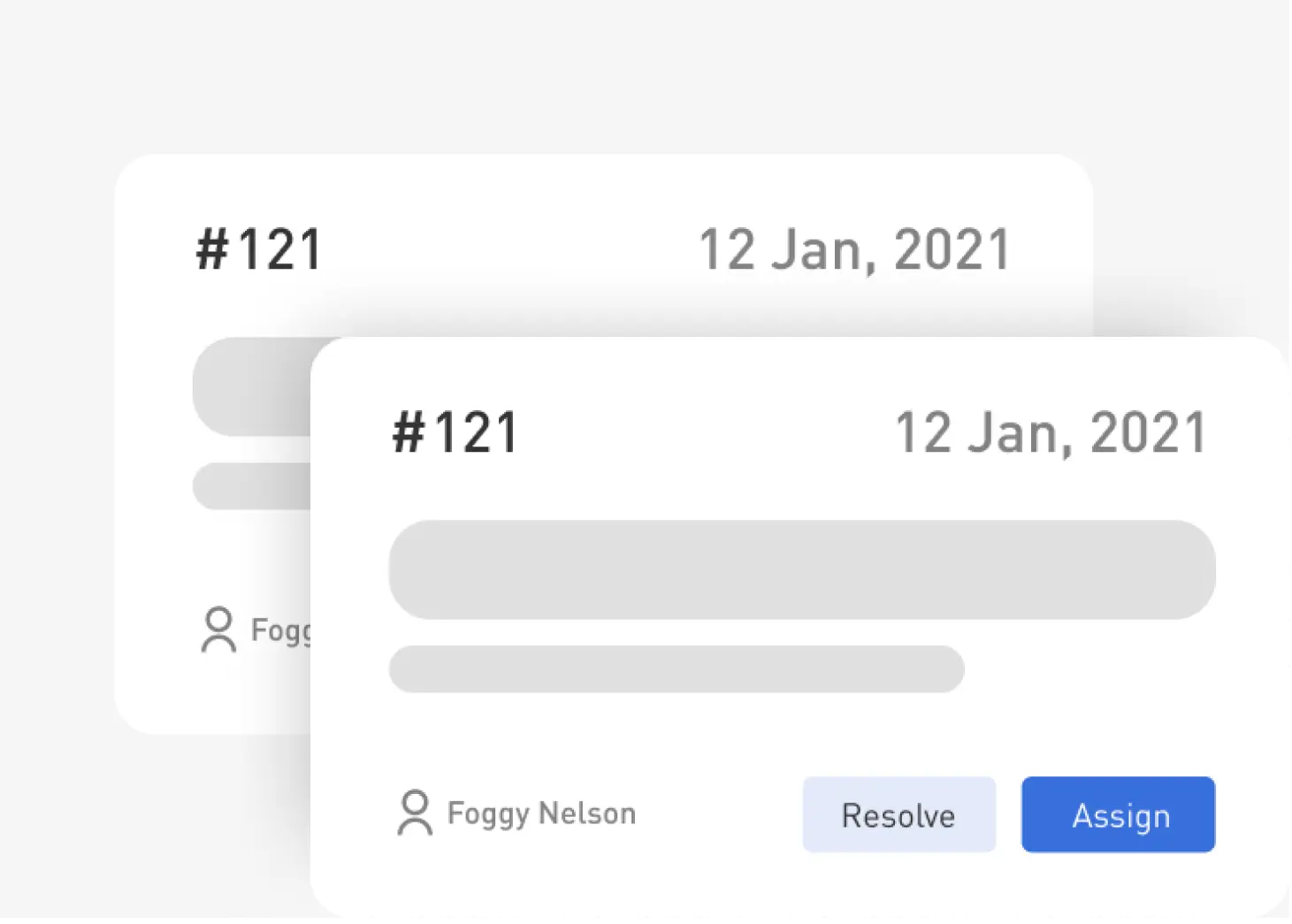Screen dimensions: 1292x924
Task: Click the Resolve button
Action: [x=898, y=814]
